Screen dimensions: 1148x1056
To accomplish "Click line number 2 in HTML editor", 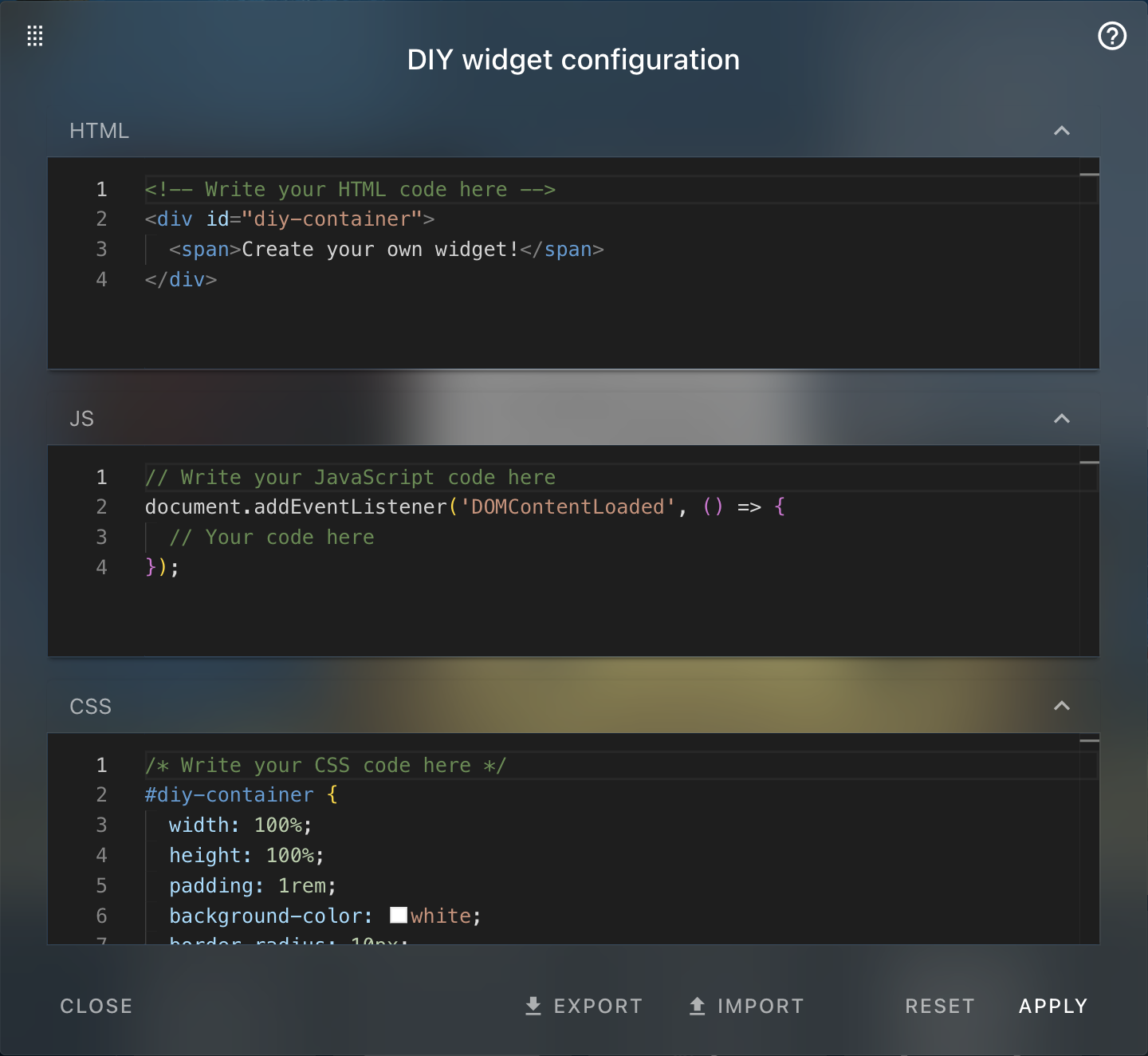I will (101, 219).
